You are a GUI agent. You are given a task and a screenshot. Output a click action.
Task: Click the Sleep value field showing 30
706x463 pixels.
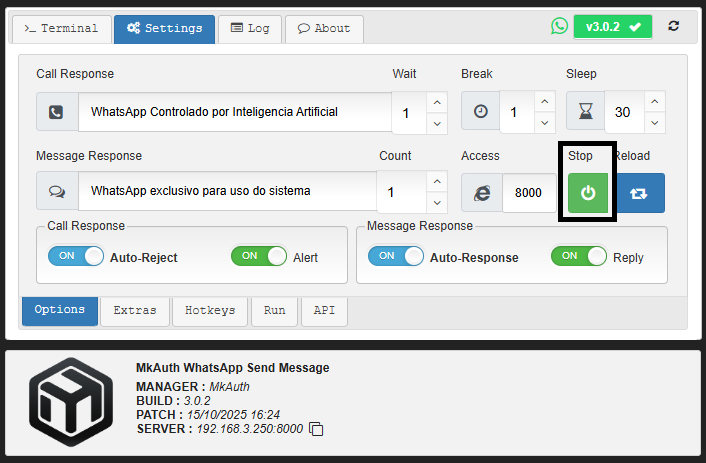pos(625,112)
